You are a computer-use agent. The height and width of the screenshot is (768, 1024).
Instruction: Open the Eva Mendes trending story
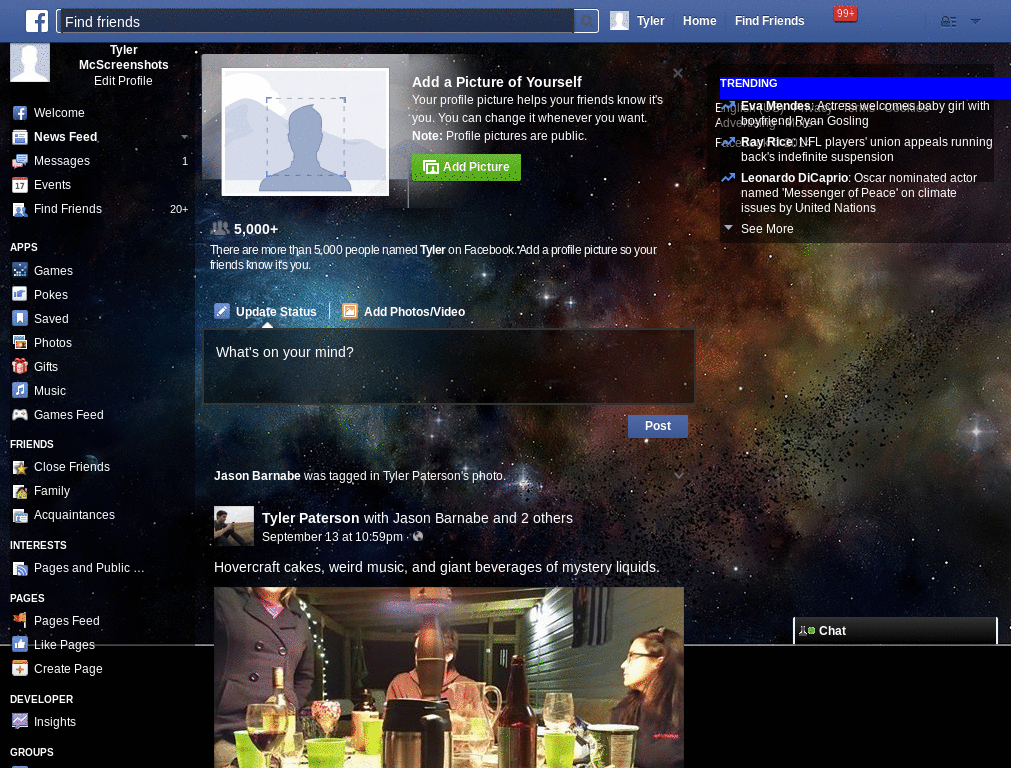[865, 113]
